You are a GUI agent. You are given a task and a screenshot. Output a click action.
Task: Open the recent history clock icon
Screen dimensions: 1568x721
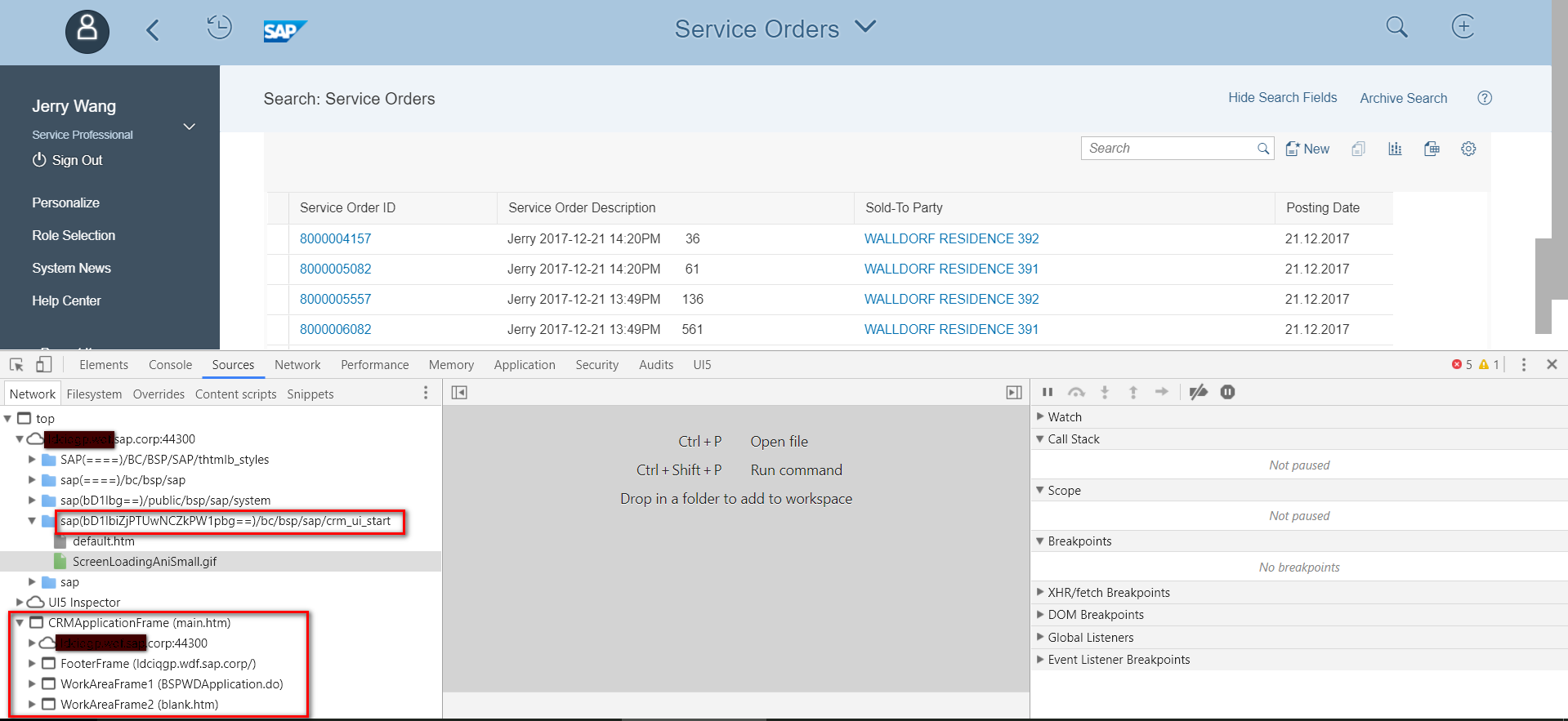click(x=219, y=27)
